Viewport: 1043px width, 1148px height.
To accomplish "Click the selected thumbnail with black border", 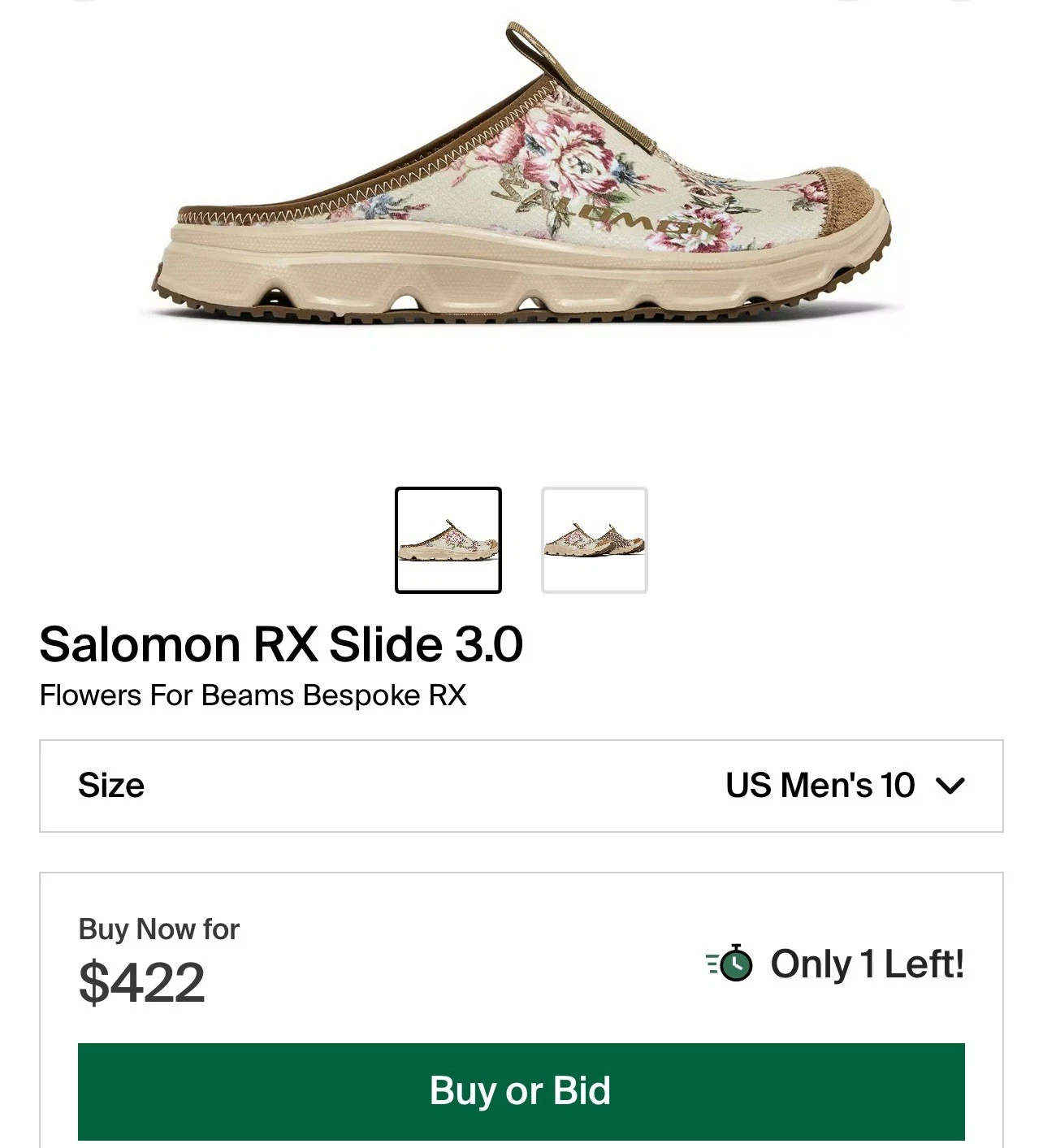I will [x=448, y=539].
